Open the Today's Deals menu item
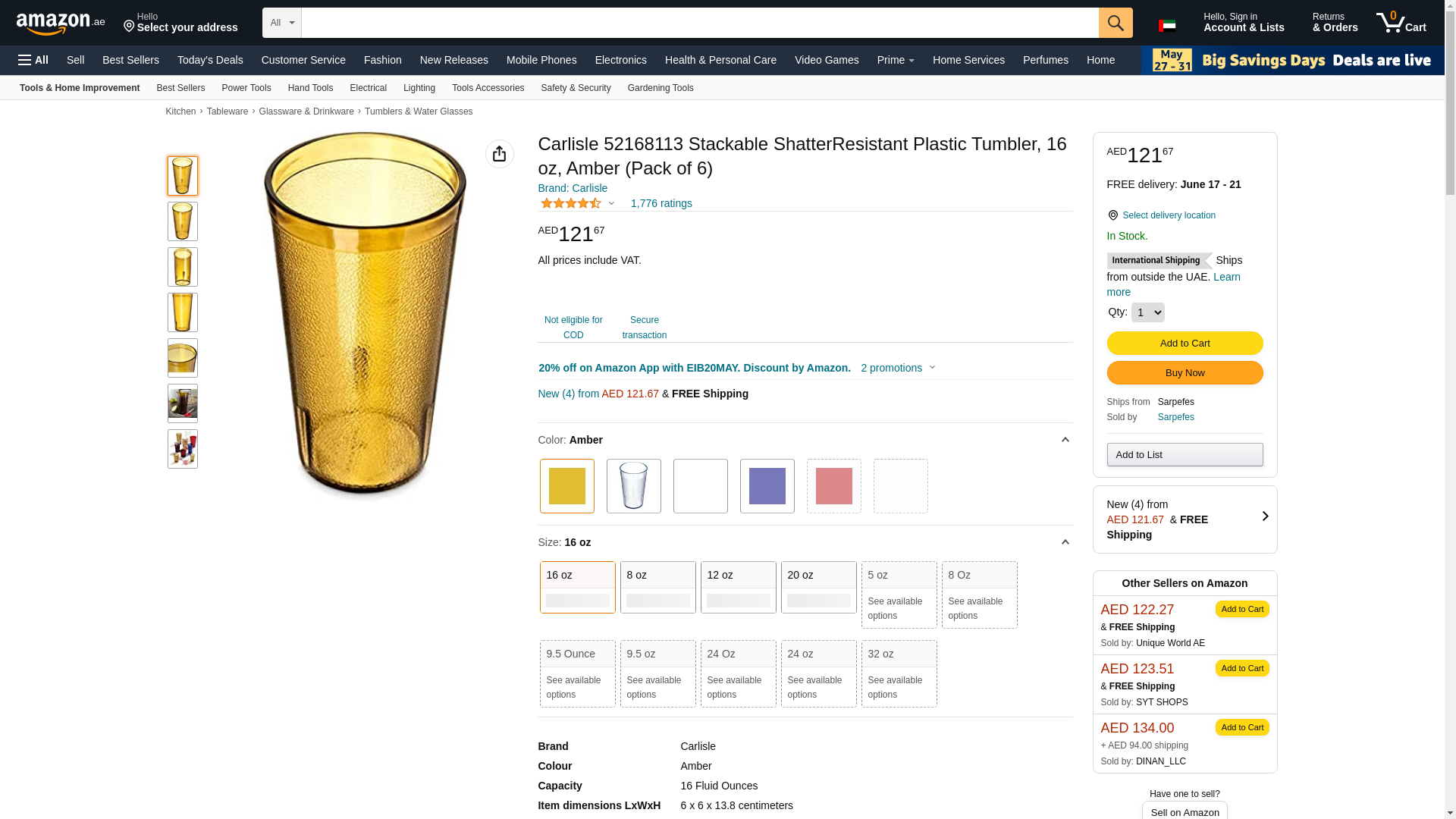This screenshot has width=1456, height=819. click(210, 60)
